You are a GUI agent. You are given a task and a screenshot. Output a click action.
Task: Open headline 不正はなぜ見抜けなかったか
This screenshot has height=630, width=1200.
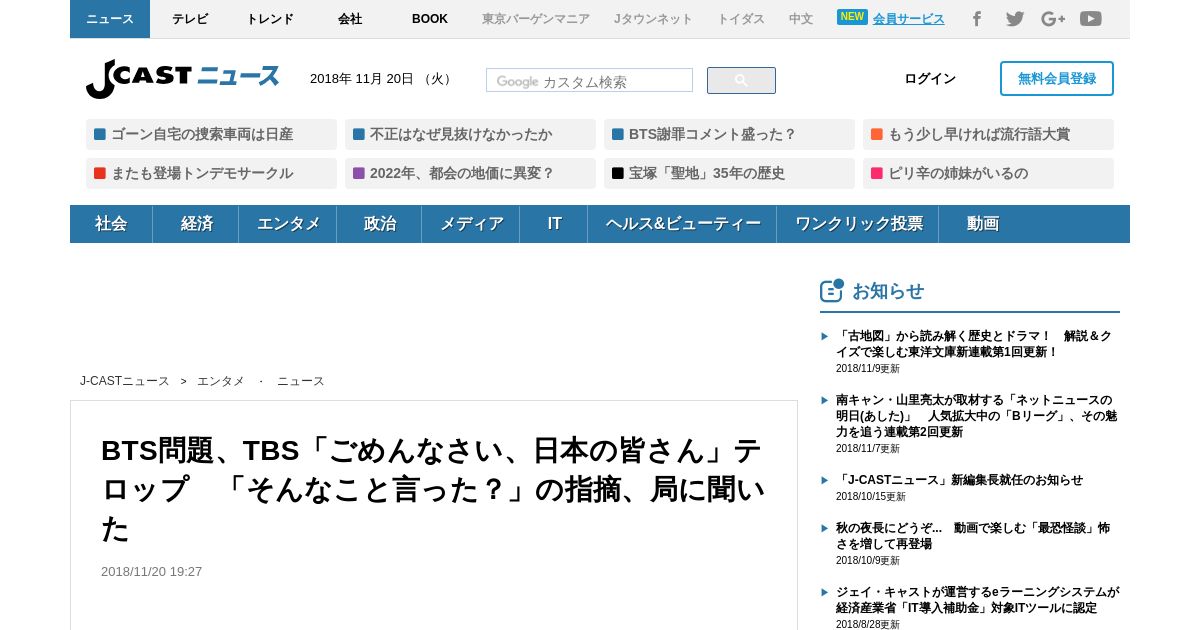[x=470, y=134]
